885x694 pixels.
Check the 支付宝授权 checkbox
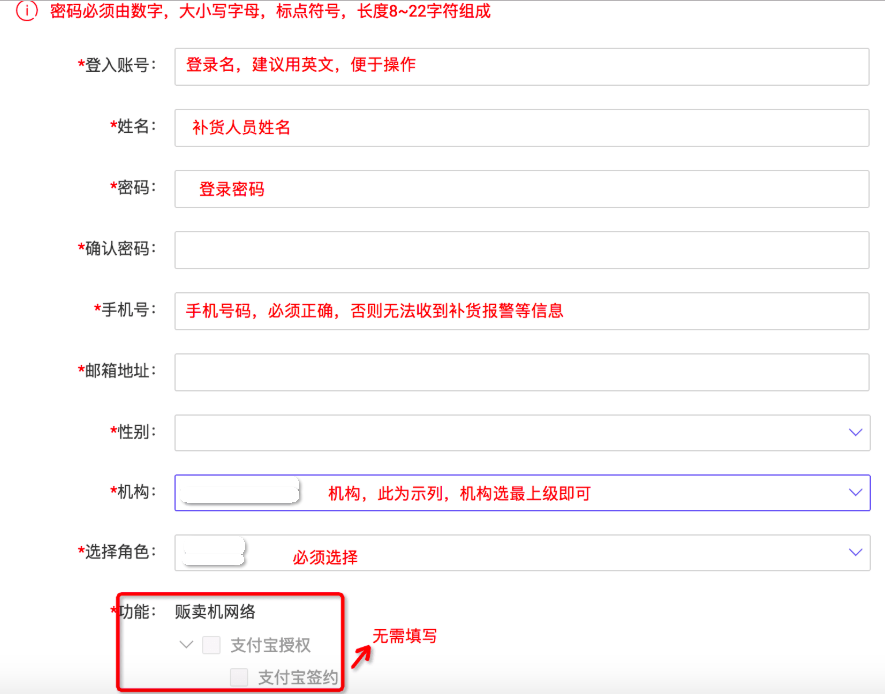click(x=211, y=645)
